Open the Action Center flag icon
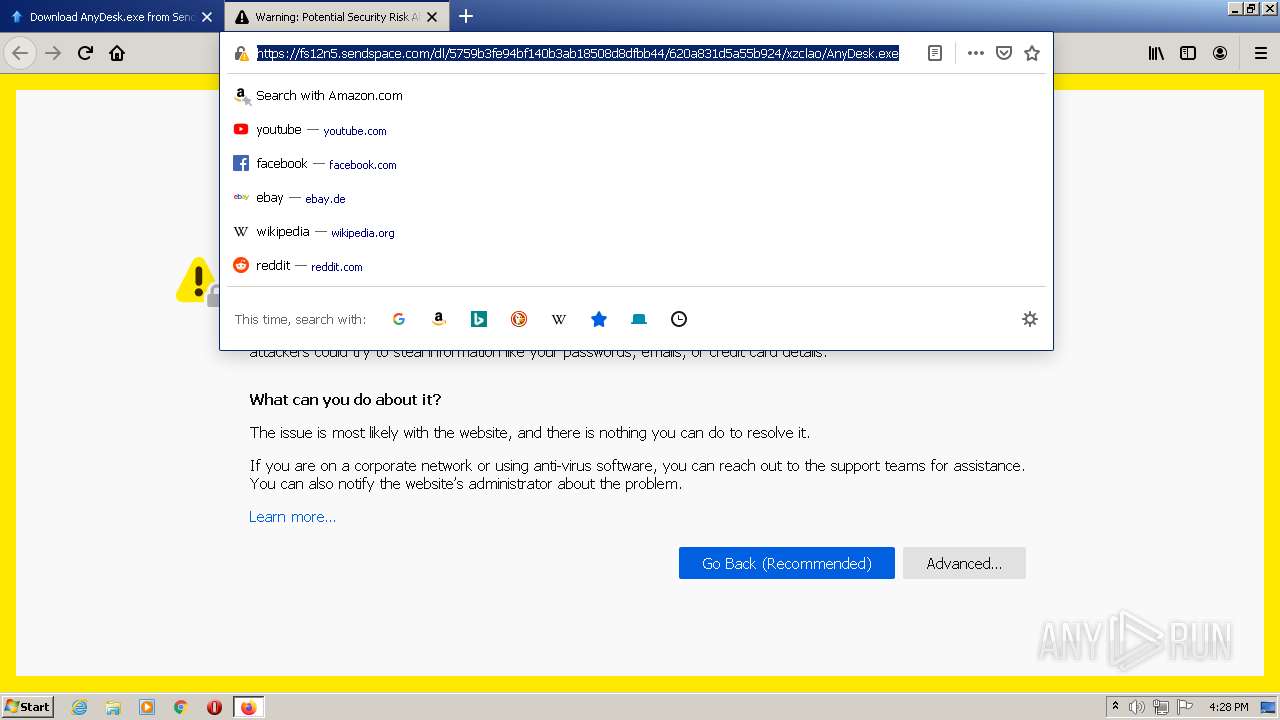Screen dimensions: 1280x720 pos(1183,707)
